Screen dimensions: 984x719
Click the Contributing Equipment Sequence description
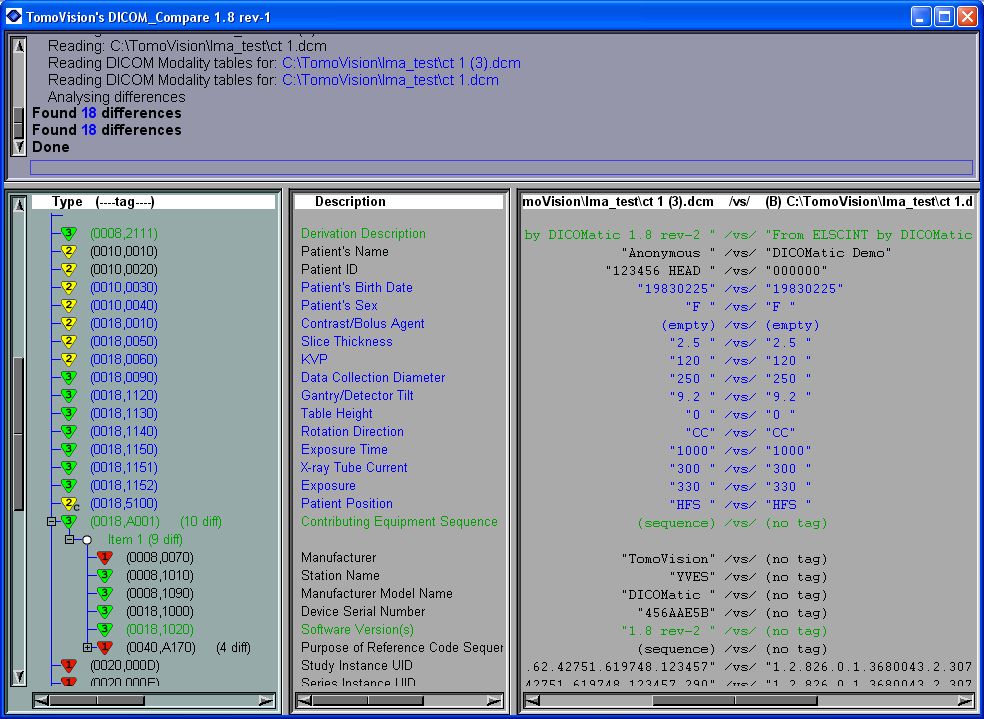pyautogui.click(x=399, y=521)
